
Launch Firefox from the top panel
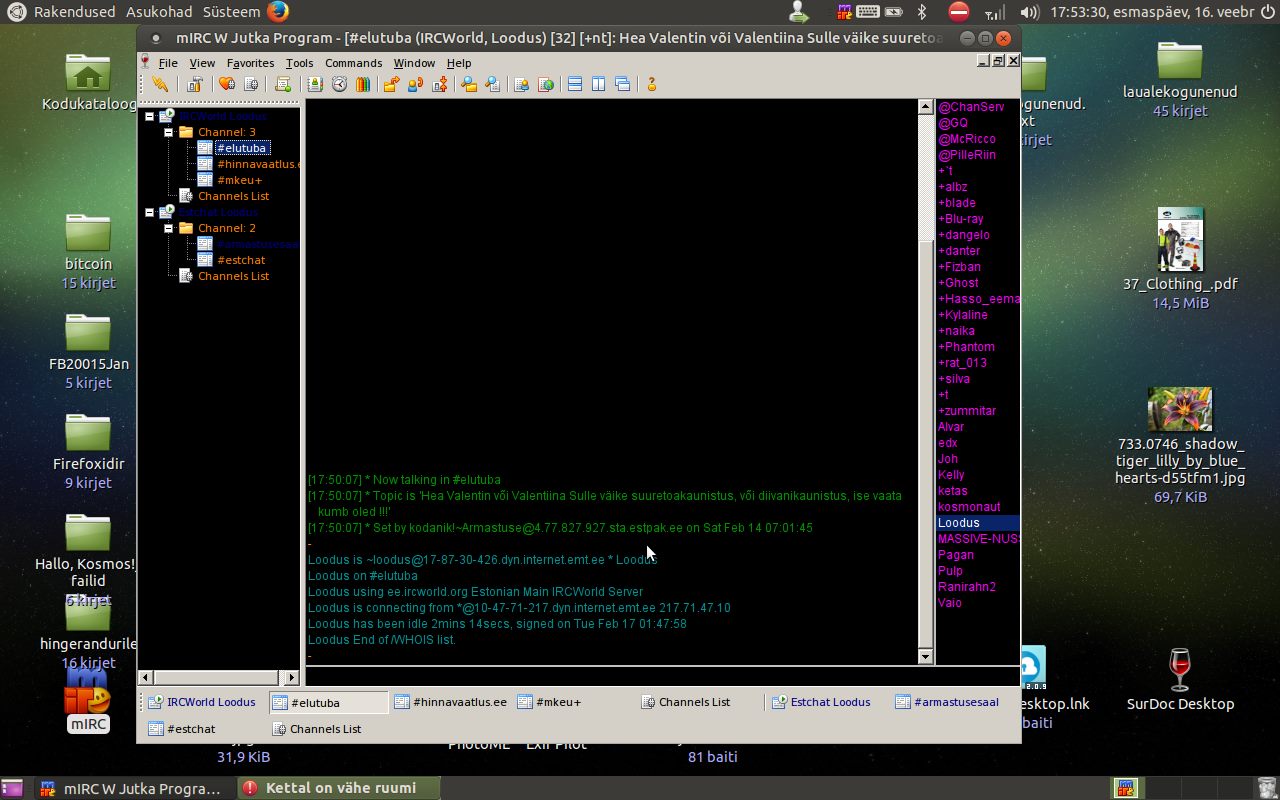point(278,12)
